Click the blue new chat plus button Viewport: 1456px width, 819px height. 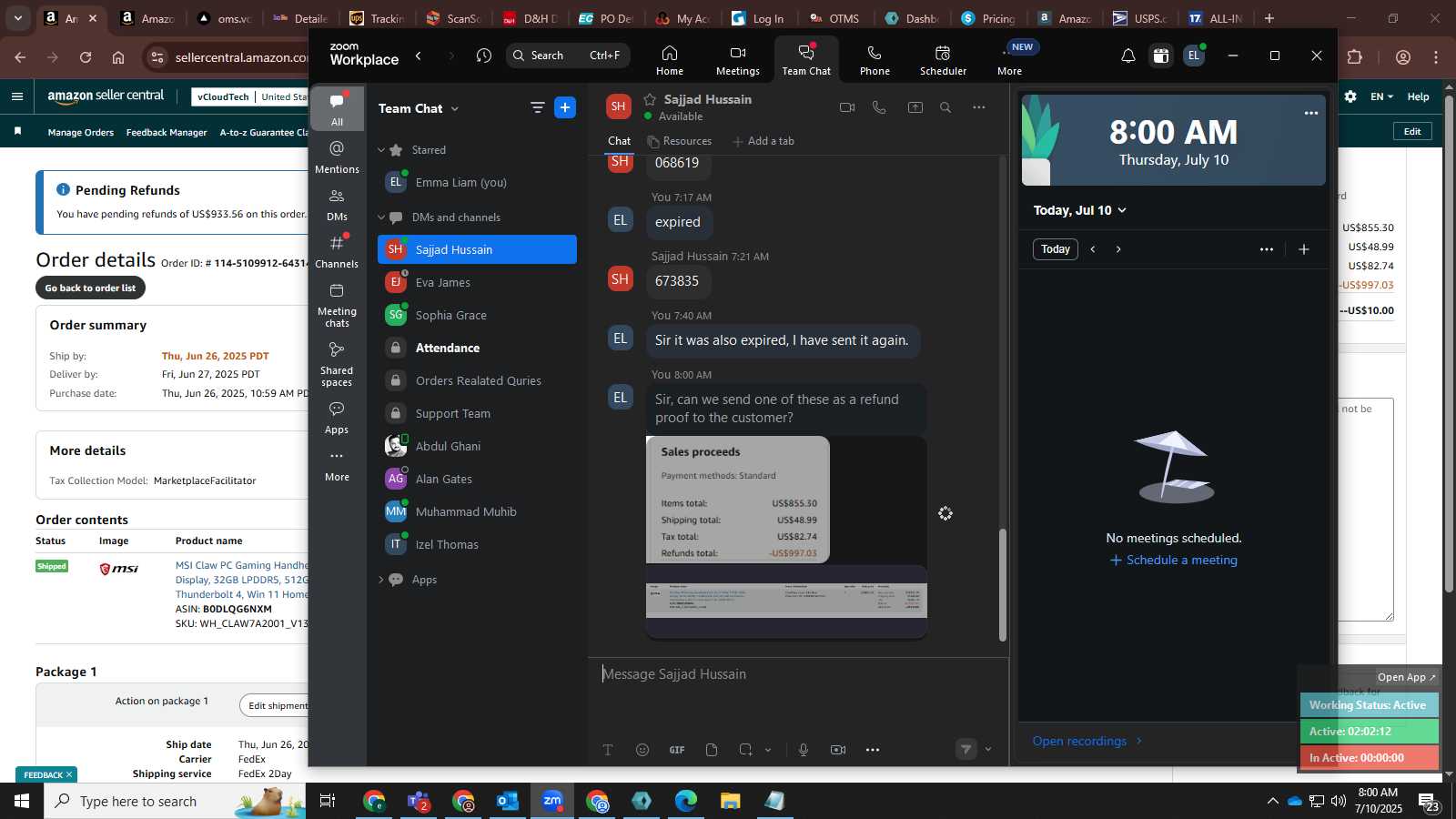(x=565, y=108)
